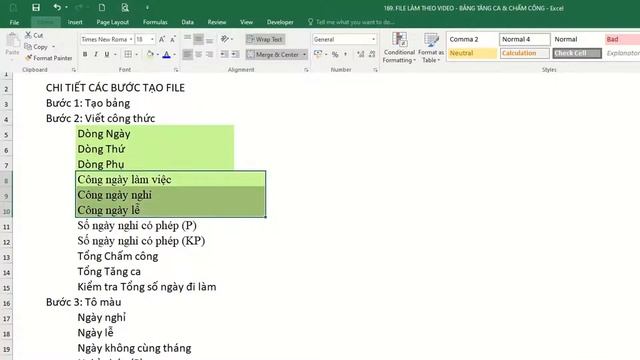Switch to the Insert tab
The width and height of the screenshot is (640, 360).
point(75,22)
